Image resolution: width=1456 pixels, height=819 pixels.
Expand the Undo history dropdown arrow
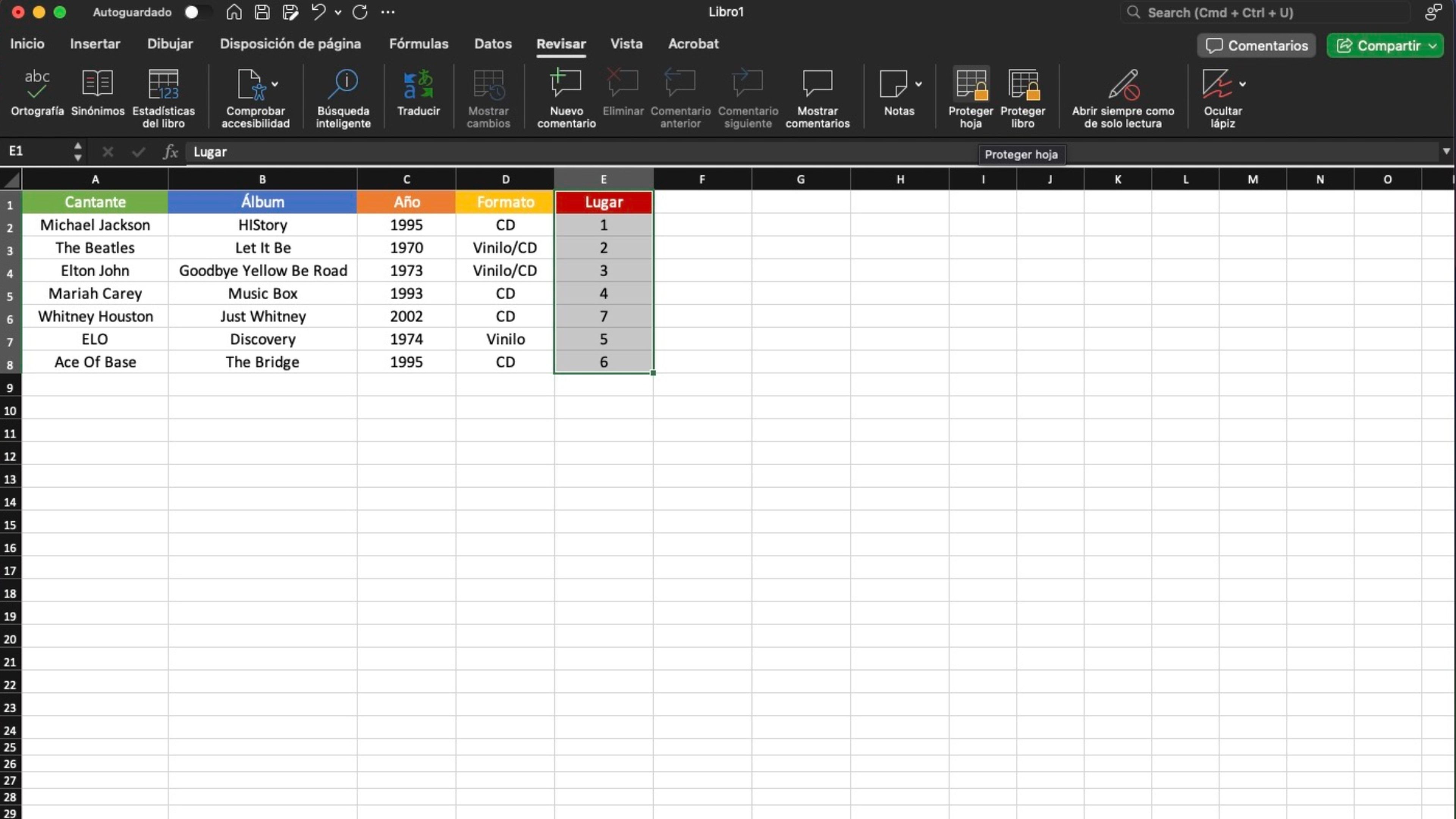(338, 13)
